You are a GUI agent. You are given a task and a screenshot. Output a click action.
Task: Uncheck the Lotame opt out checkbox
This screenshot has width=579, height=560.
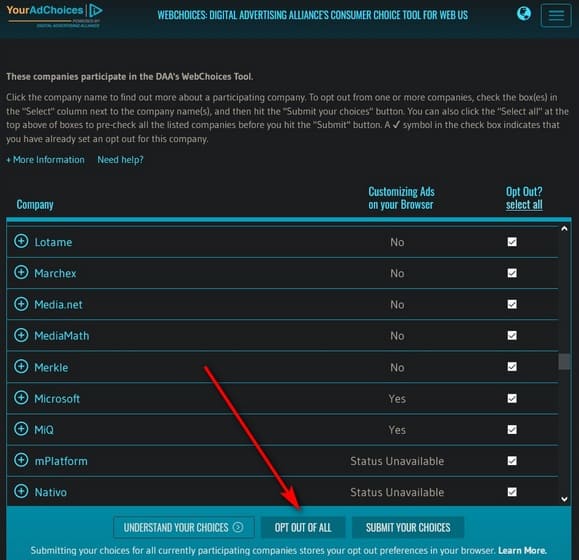point(512,242)
